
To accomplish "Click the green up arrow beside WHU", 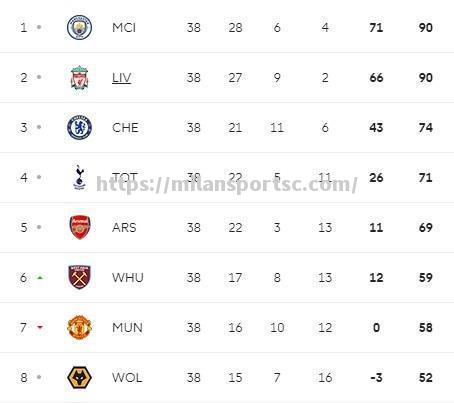I will pyautogui.click(x=40, y=277).
